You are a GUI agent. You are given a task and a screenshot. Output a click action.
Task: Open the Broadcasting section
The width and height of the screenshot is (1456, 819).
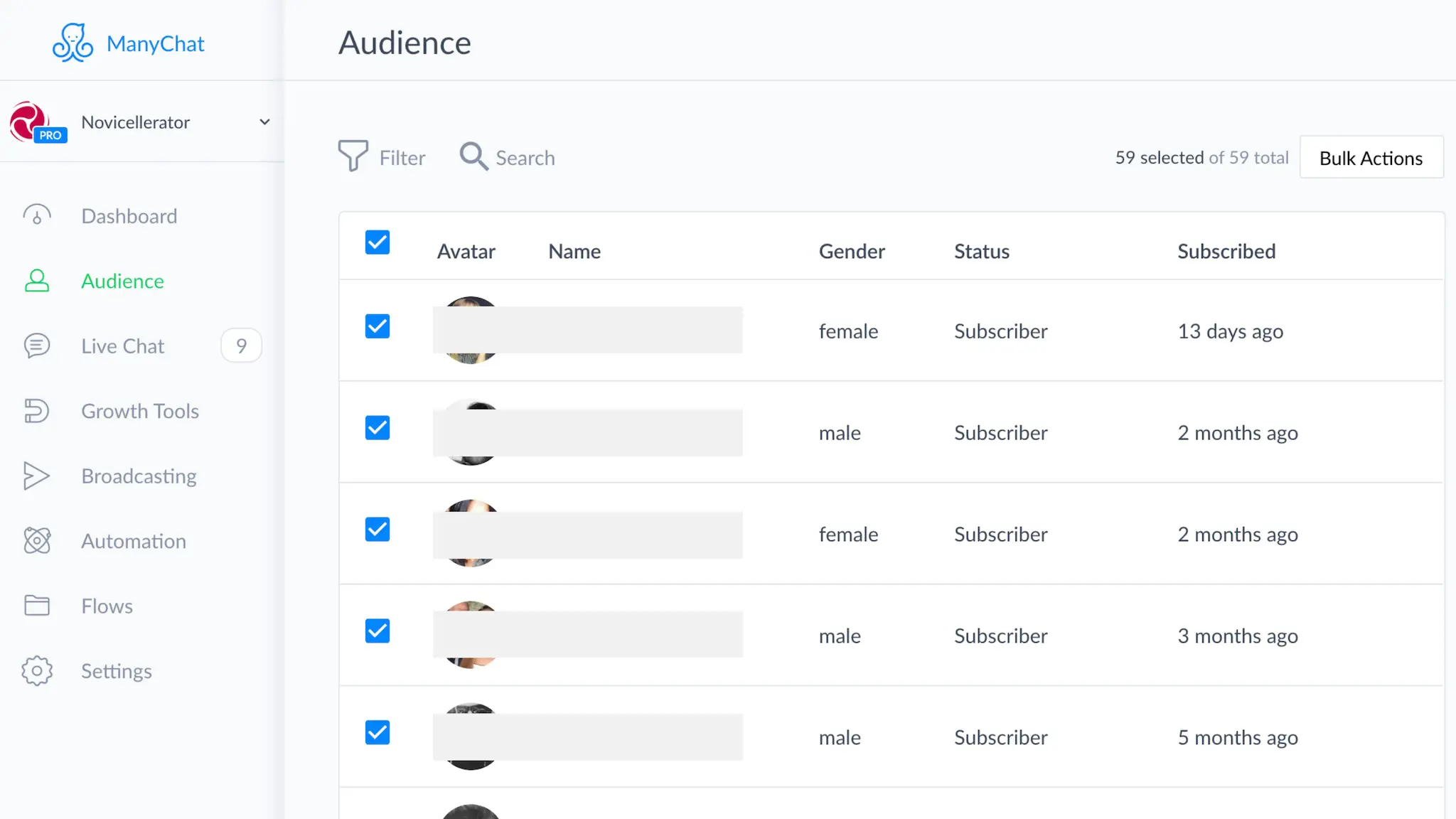(139, 476)
